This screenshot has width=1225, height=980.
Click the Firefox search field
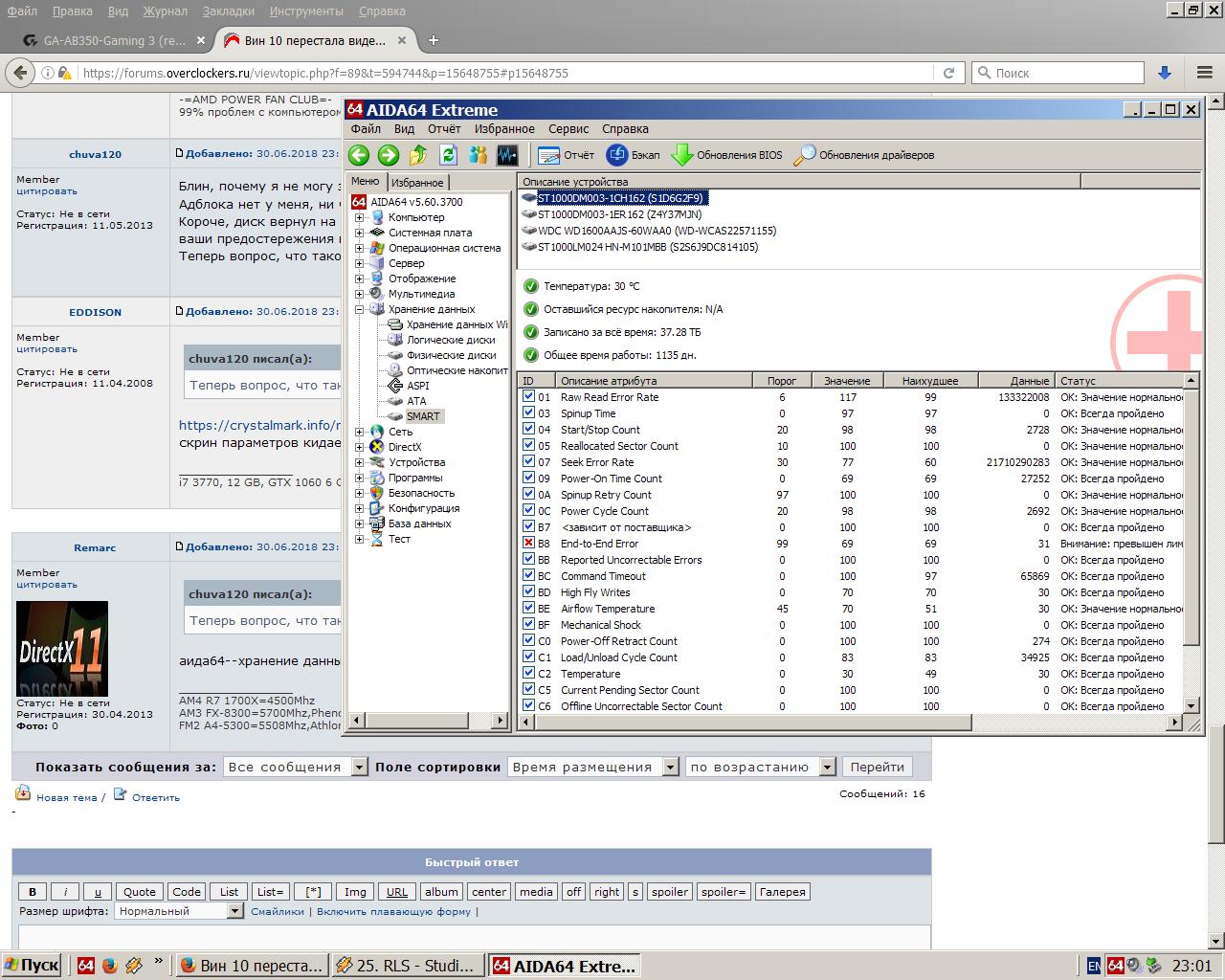pos(1058,73)
